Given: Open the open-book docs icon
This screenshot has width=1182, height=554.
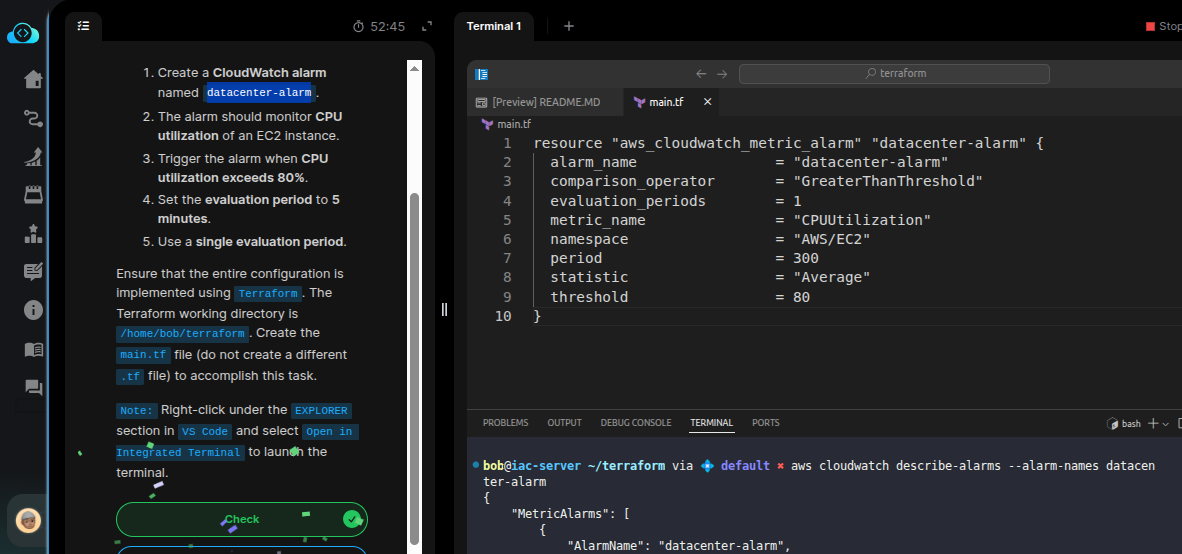Looking at the screenshot, I should [x=33, y=349].
